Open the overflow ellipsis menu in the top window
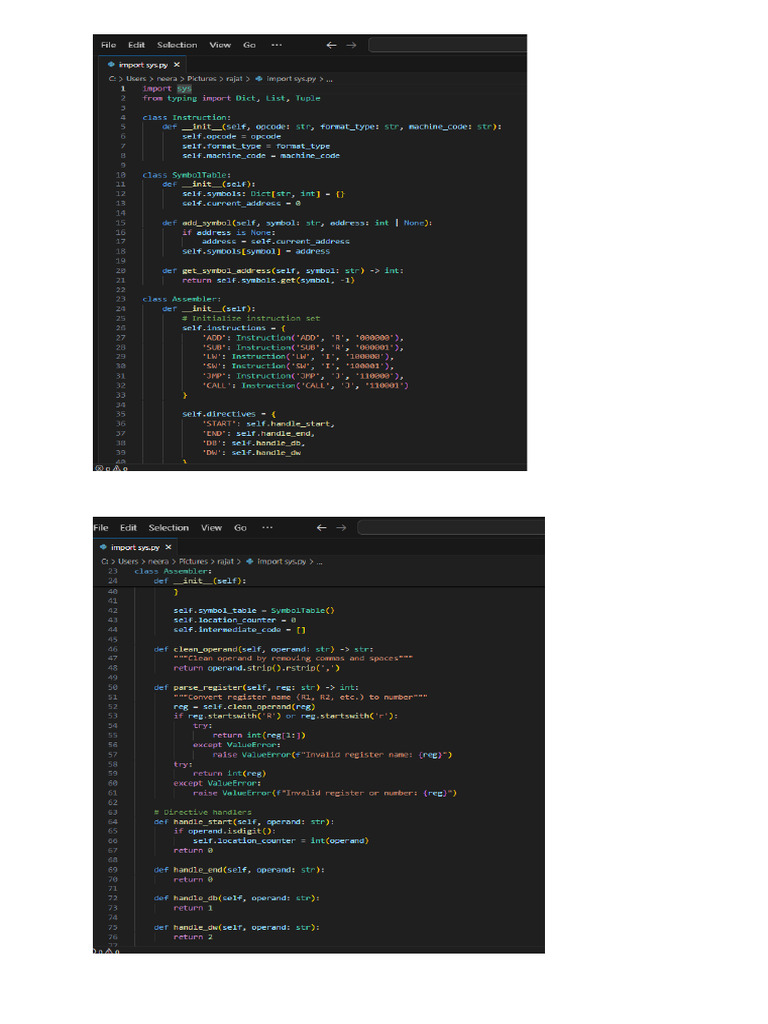Screen dimensions: 768x1024 coord(277,45)
